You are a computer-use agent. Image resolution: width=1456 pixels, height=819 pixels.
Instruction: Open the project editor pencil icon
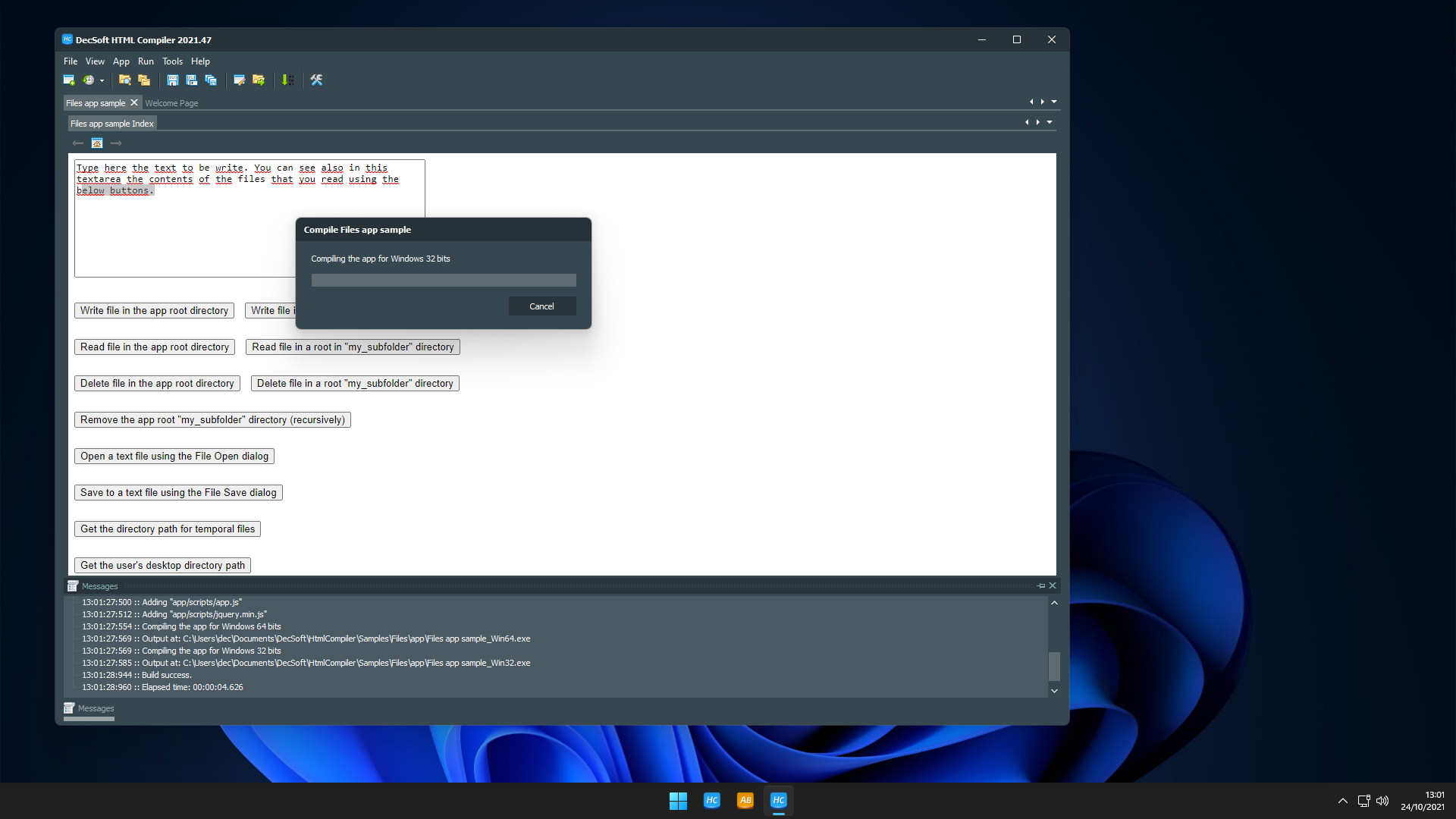point(239,80)
